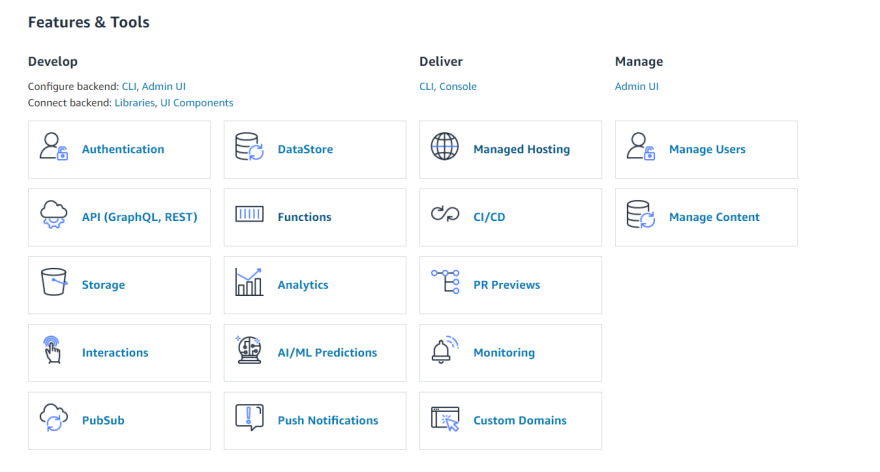Open the PubSub feature link
The image size is (880, 472).
click(103, 420)
